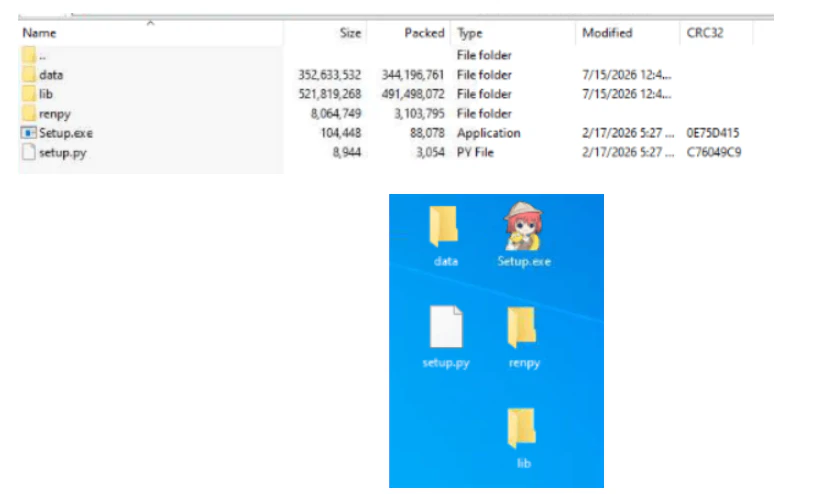Click the setup.py file icon in list
Screen dimensions: 817x494
pyautogui.click(x=29, y=152)
